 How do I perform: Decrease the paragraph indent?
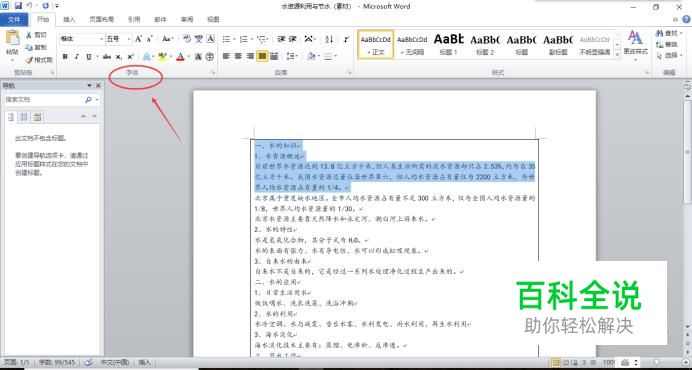pyautogui.click(x=281, y=39)
